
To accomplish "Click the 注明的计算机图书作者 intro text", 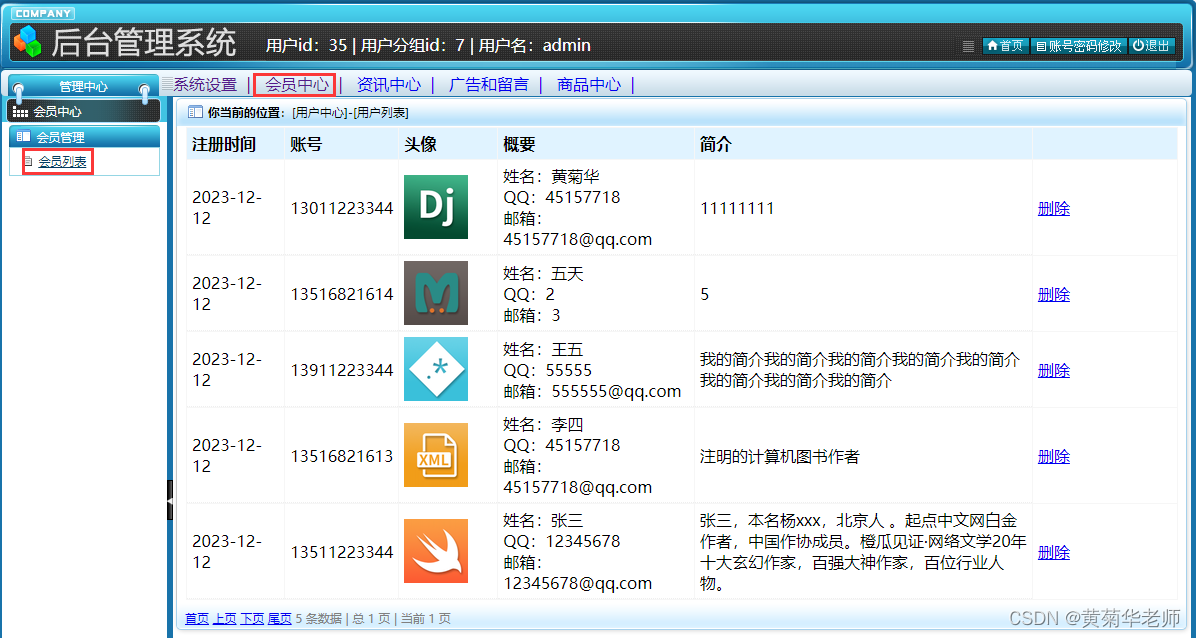I will pos(780,456).
